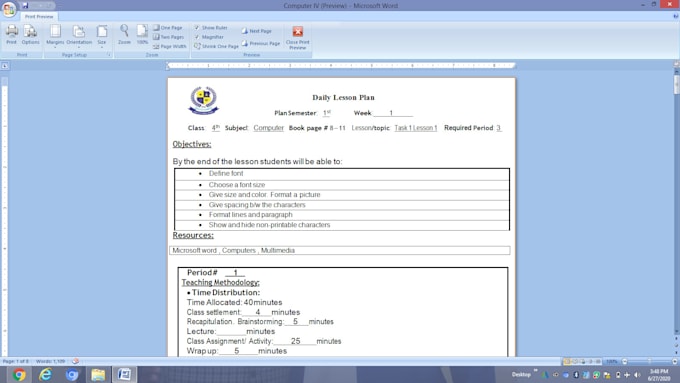Click Time Allocated: 40 minutes line
Viewport: 680px width, 383px height.
(x=234, y=302)
